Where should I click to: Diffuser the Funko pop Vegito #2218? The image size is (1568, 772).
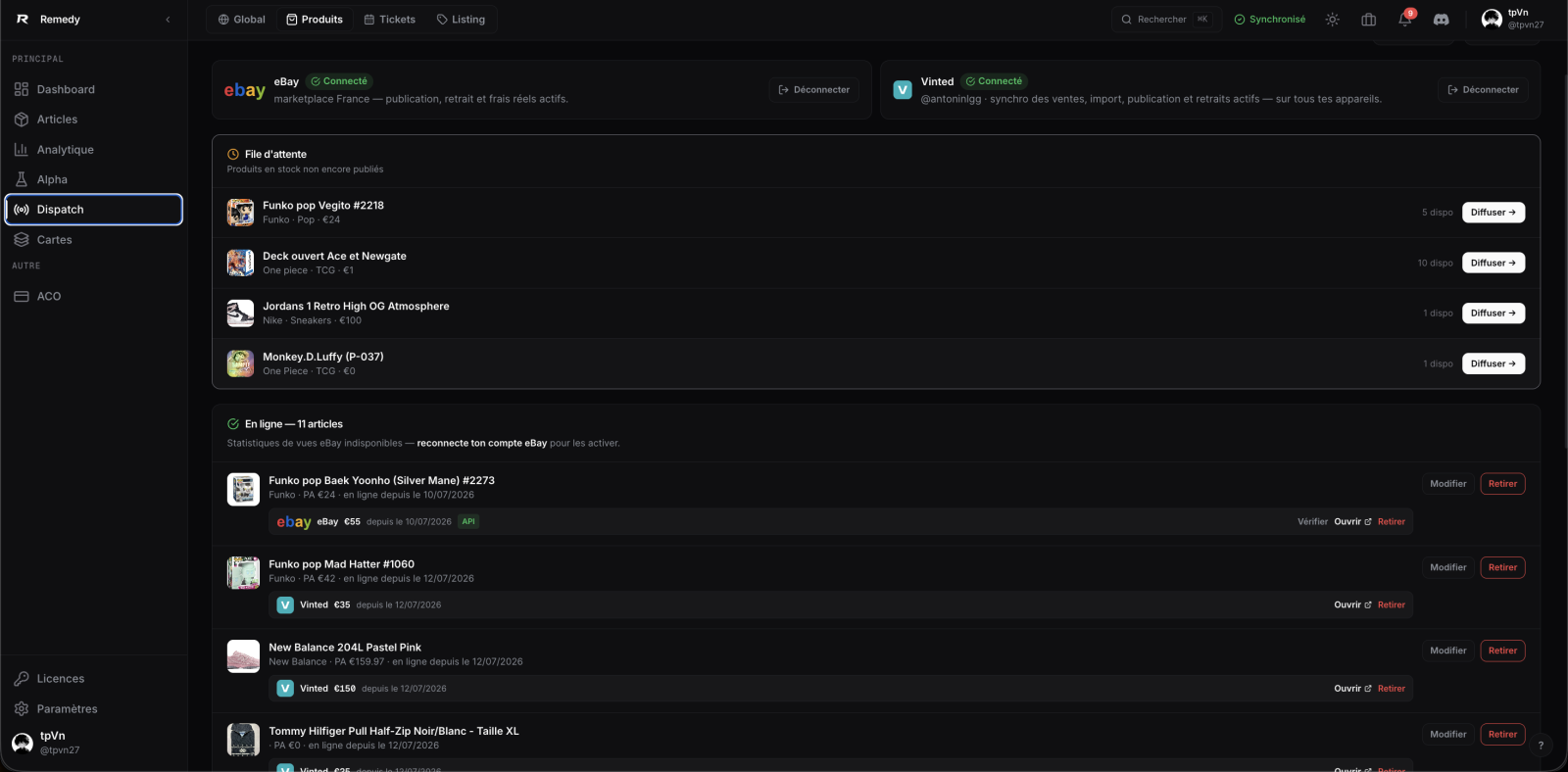click(x=1494, y=213)
